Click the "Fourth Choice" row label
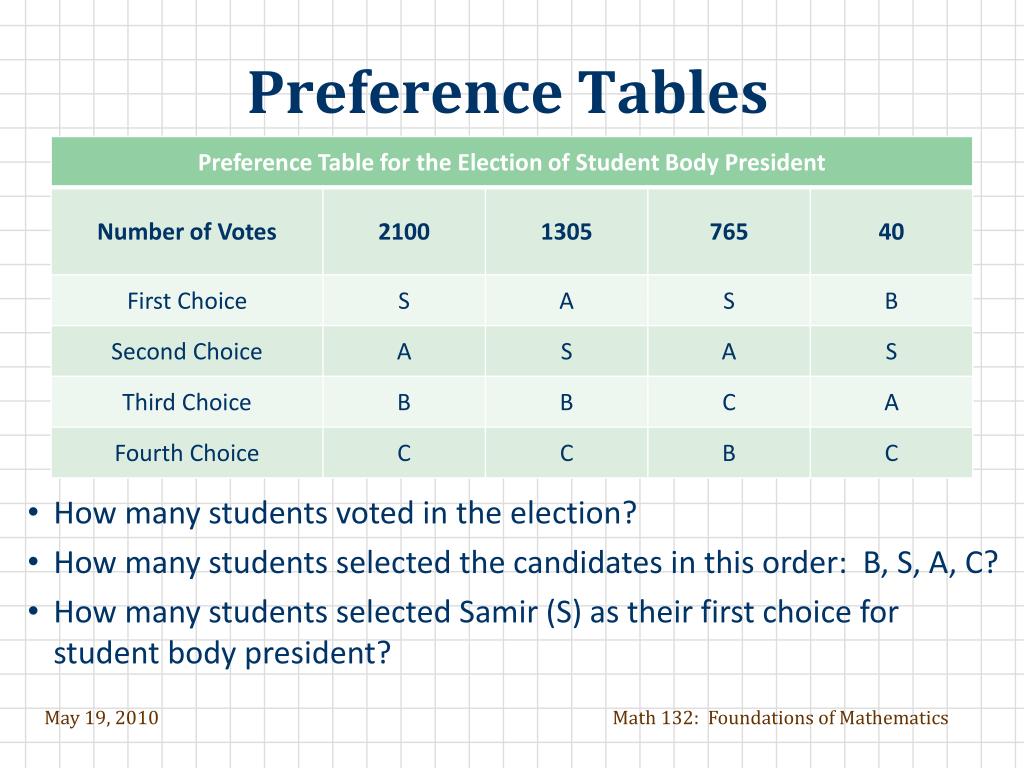1024x768 pixels. pos(187,453)
